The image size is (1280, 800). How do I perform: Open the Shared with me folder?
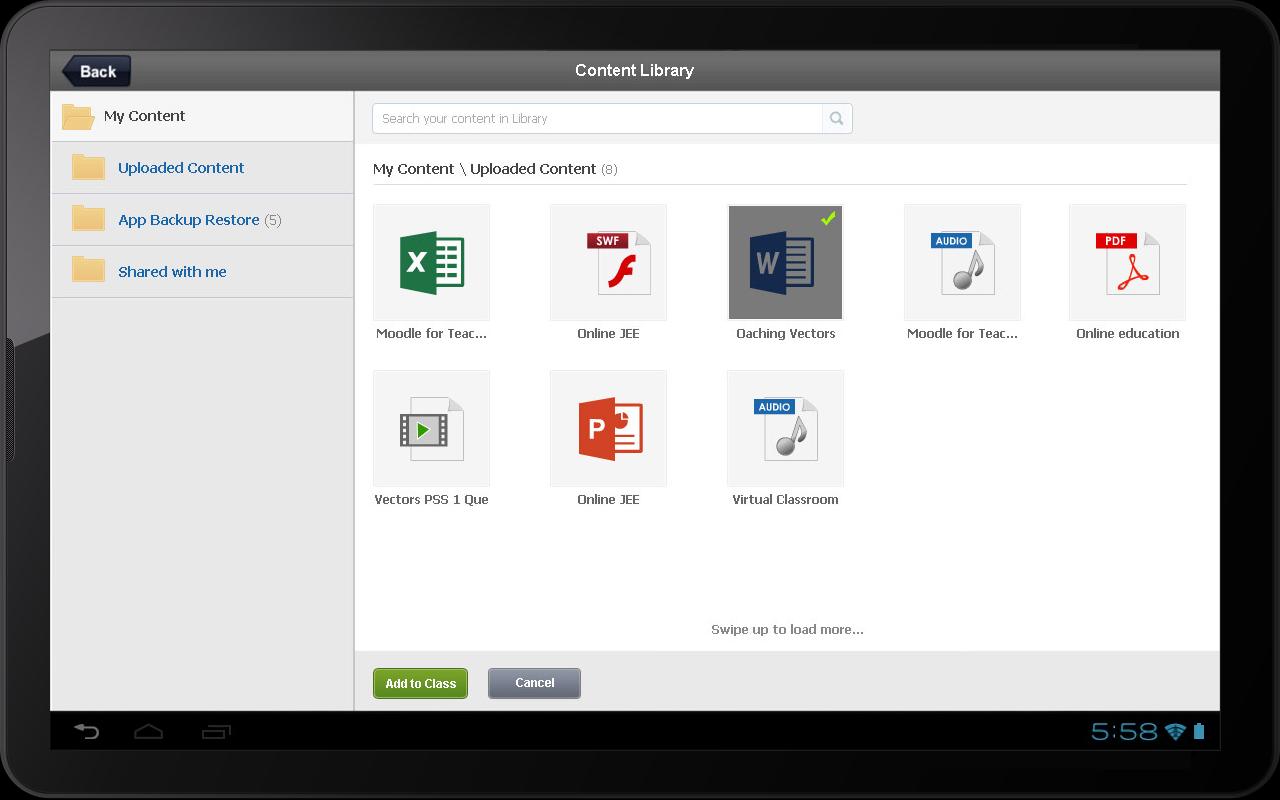tap(172, 272)
